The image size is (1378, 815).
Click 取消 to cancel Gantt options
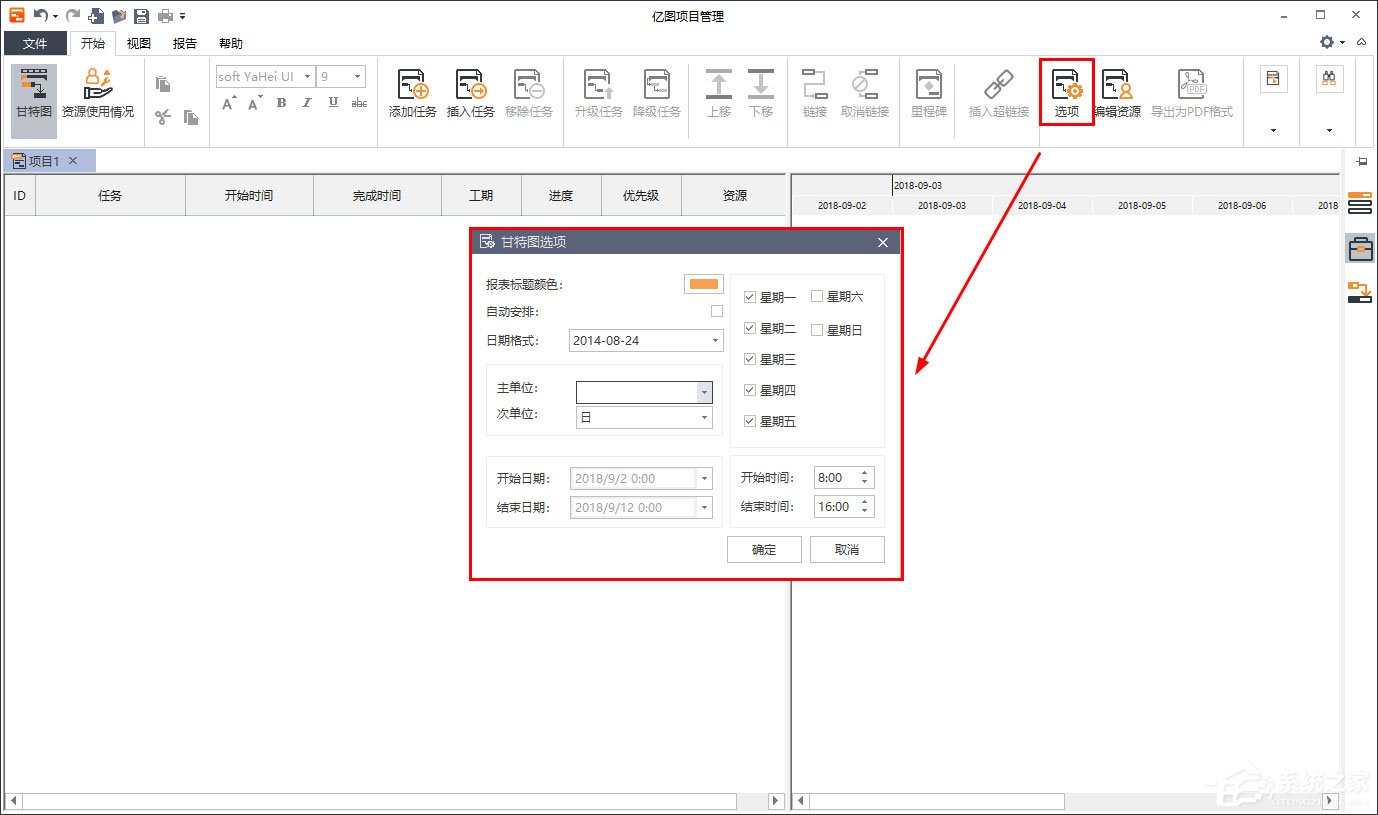pyautogui.click(x=847, y=550)
